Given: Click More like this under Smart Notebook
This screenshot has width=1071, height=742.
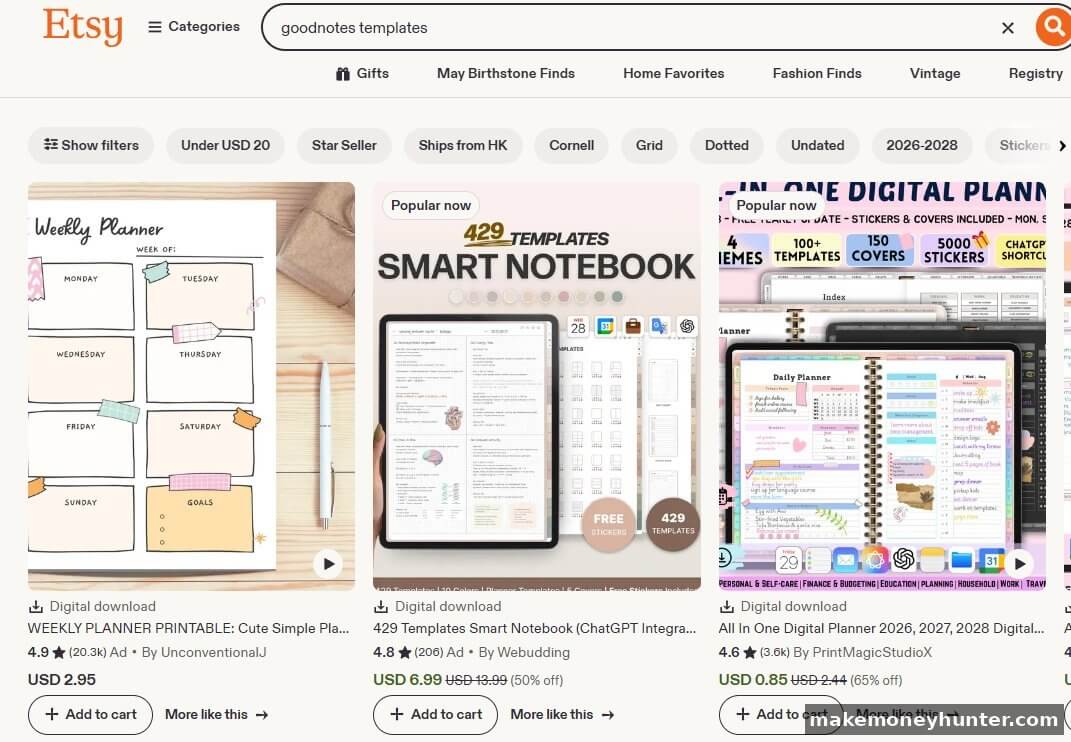Looking at the screenshot, I should [562, 715].
